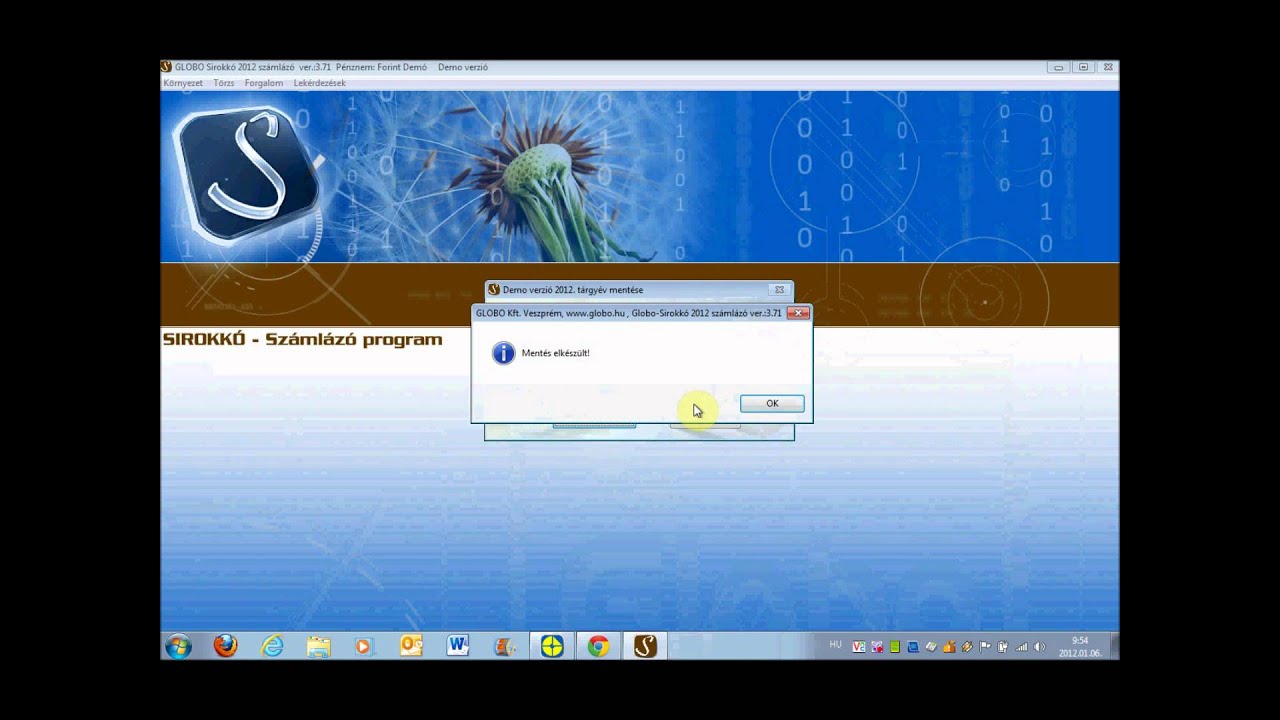Open the yellow crosshair app taskbar icon
1280x720 pixels.
coord(552,646)
